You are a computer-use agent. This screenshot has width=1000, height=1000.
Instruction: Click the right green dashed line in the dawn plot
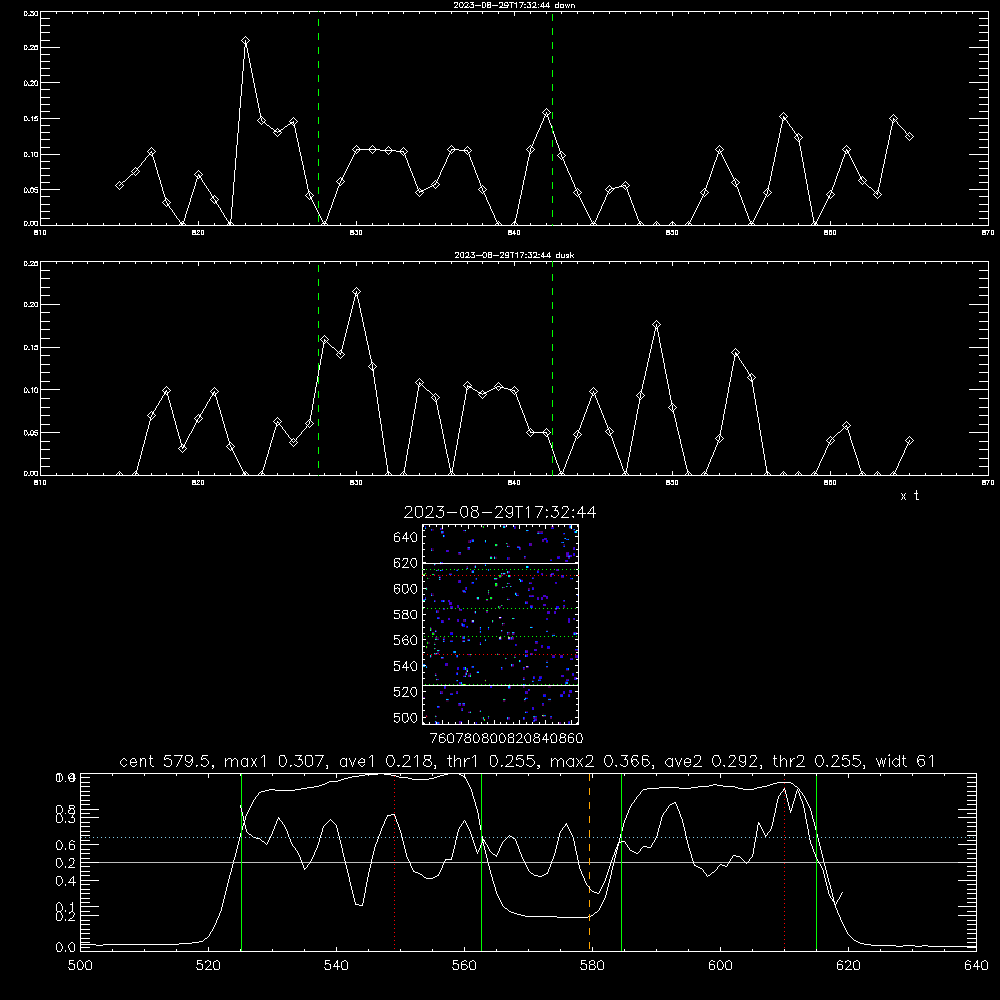click(552, 118)
